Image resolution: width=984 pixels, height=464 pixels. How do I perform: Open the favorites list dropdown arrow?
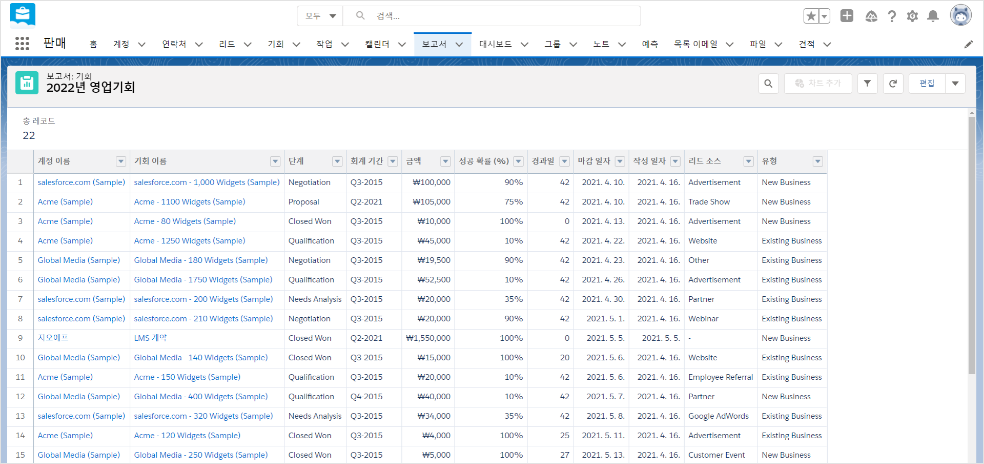coord(825,16)
